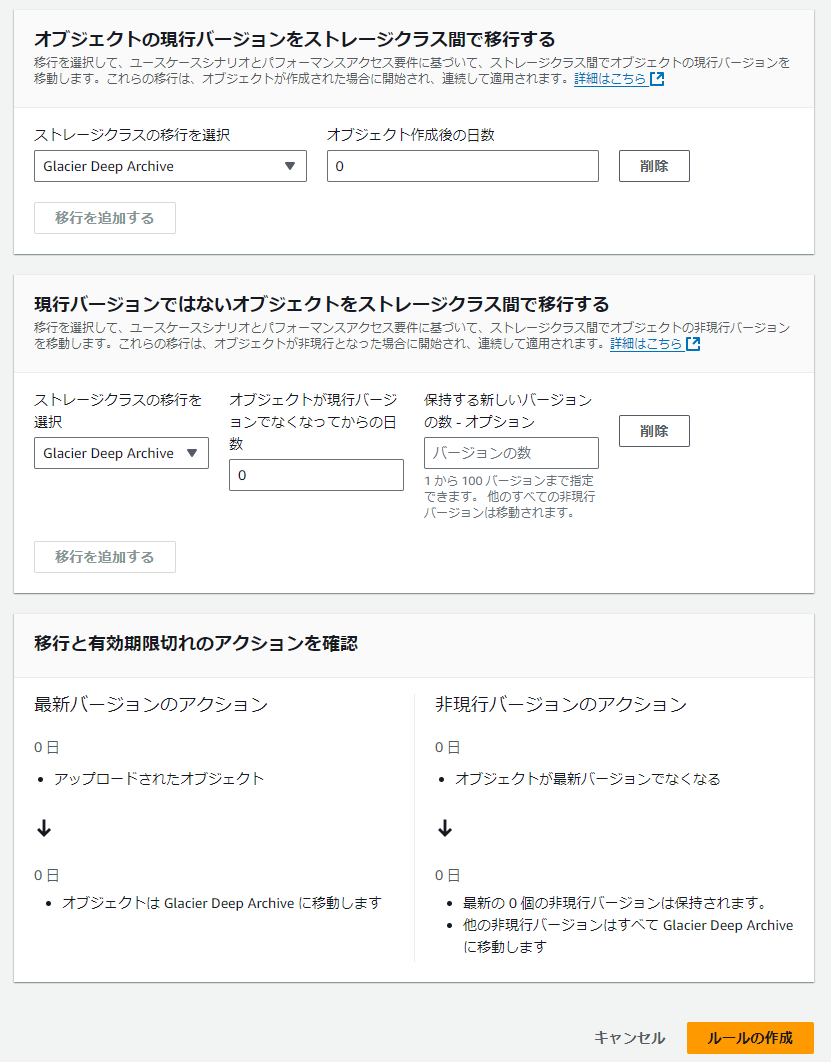The image size is (831, 1062).
Task: Click heading 移行と有効期限切れのアクションを確認
Action: 196,643
